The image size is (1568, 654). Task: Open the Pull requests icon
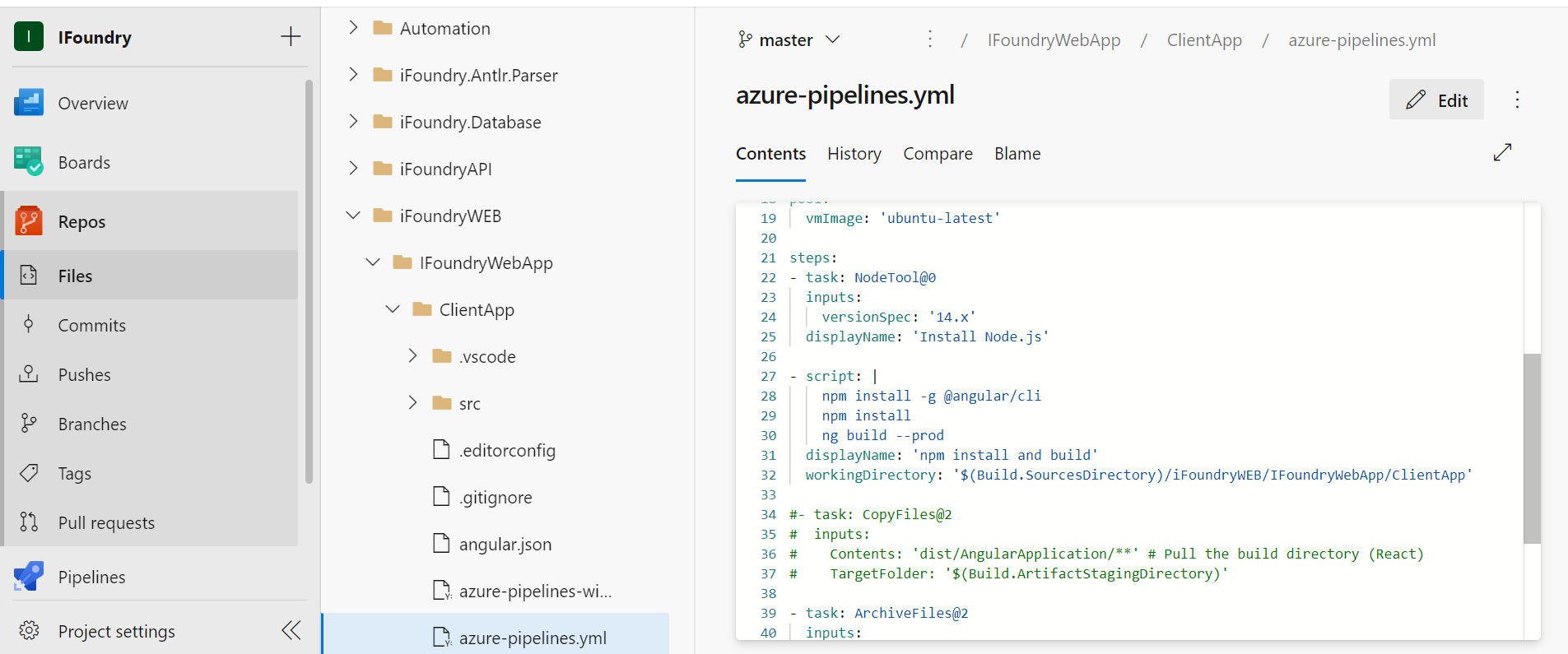[x=29, y=522]
